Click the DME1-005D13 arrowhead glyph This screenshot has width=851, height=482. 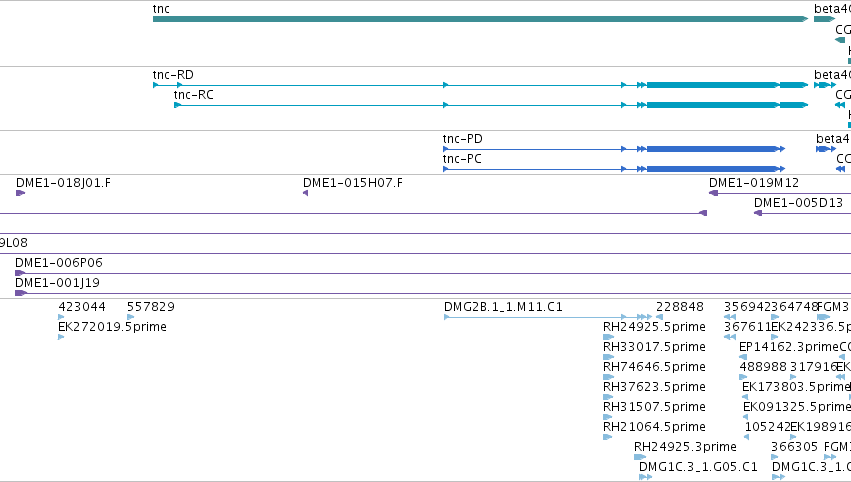(x=758, y=213)
